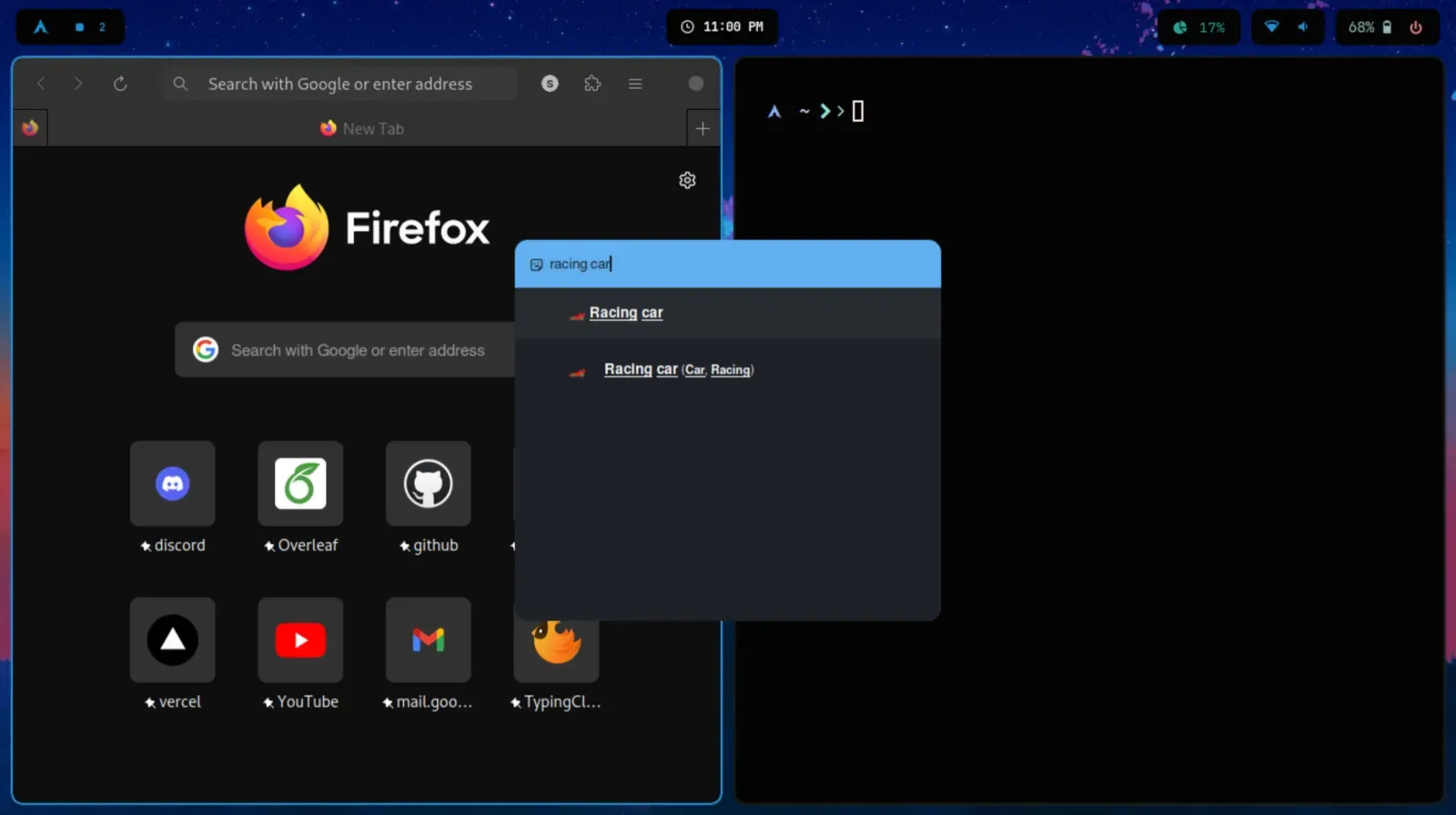This screenshot has height=815, width=1456.
Task: Open the Firefox extensions puzzle icon
Action: [592, 84]
